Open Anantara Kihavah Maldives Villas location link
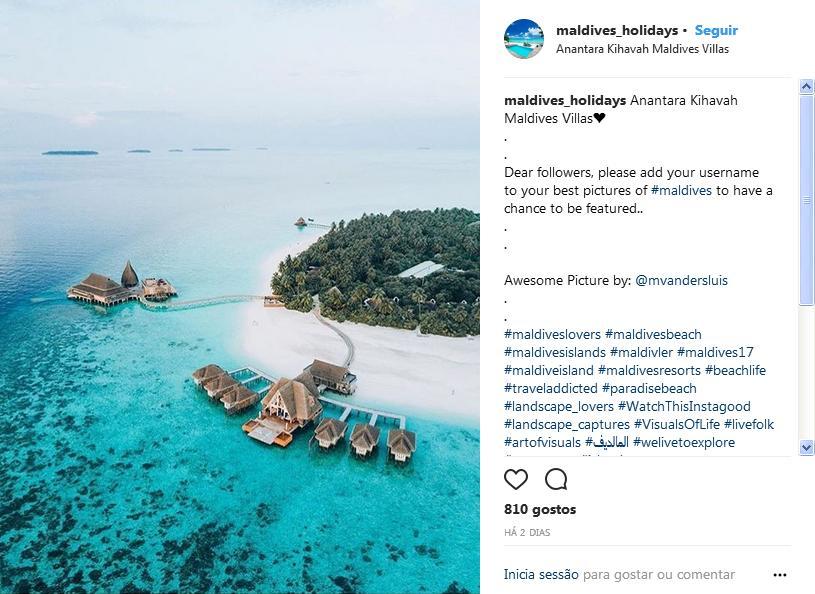Screen dimensions: 815x594 point(642,49)
